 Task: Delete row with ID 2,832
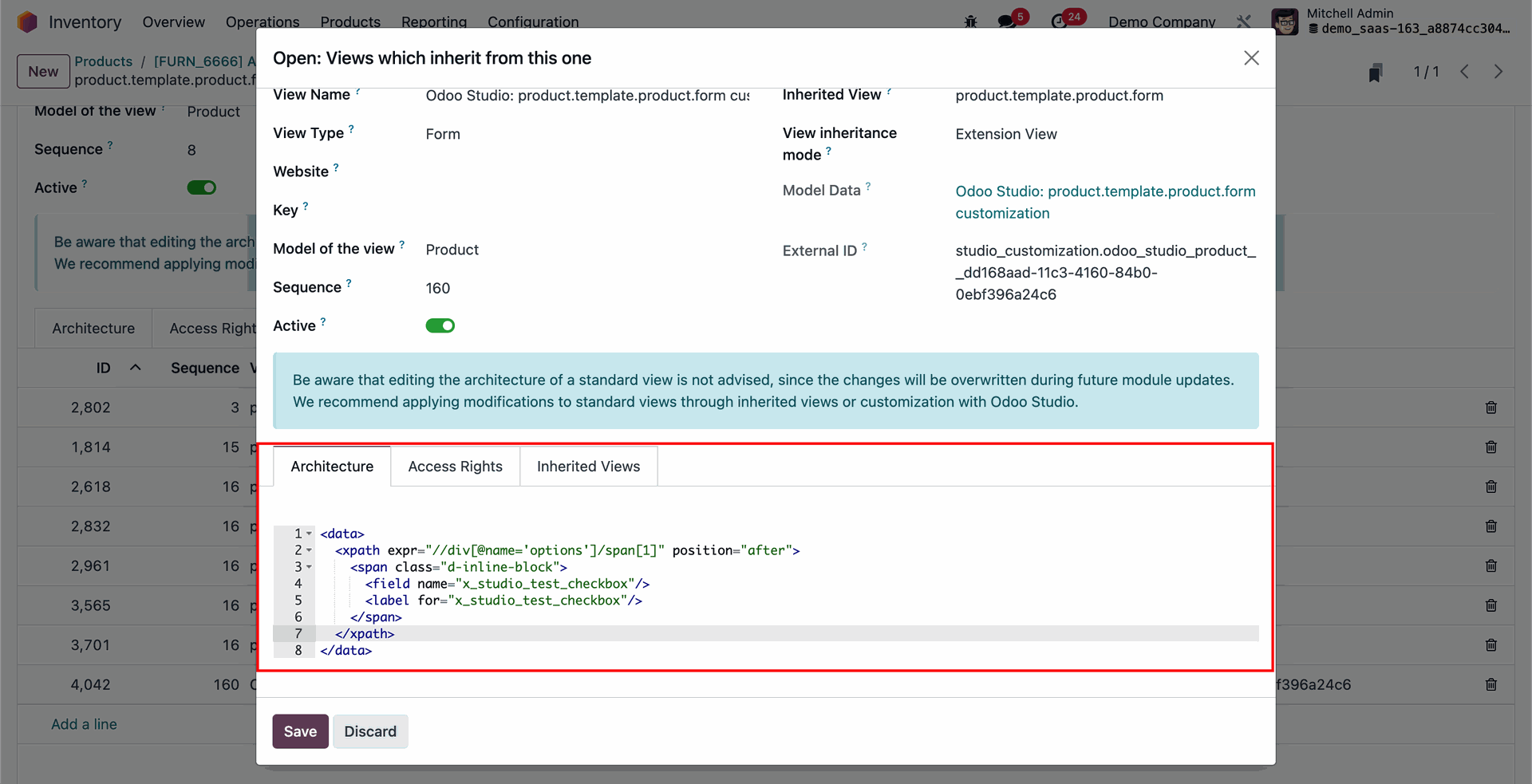(x=1491, y=526)
